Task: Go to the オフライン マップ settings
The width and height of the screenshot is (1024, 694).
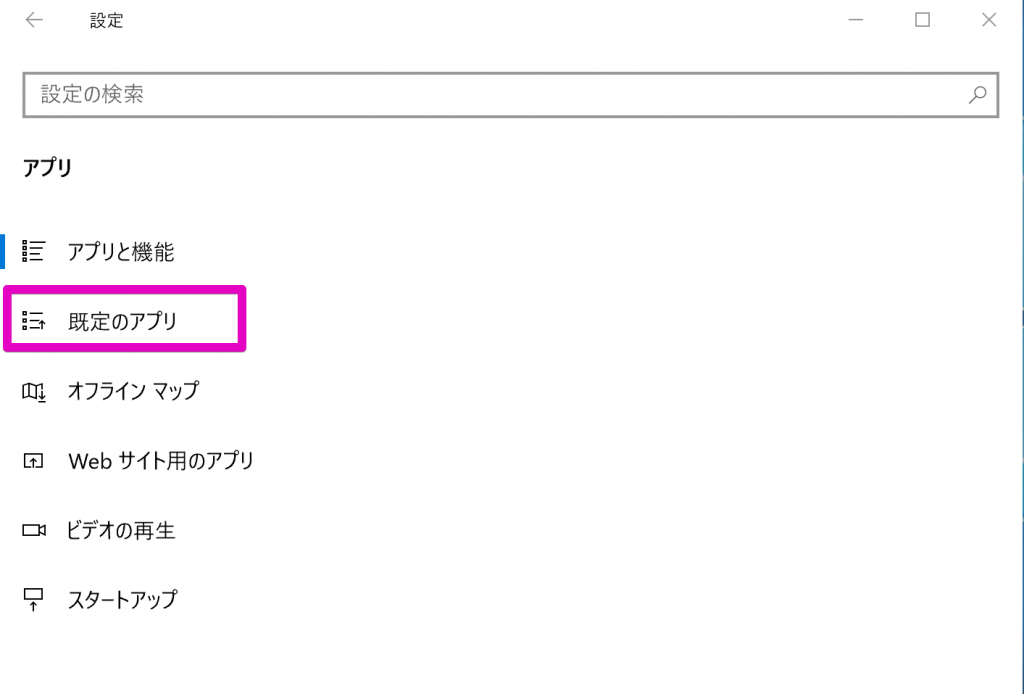Action: (x=121, y=391)
